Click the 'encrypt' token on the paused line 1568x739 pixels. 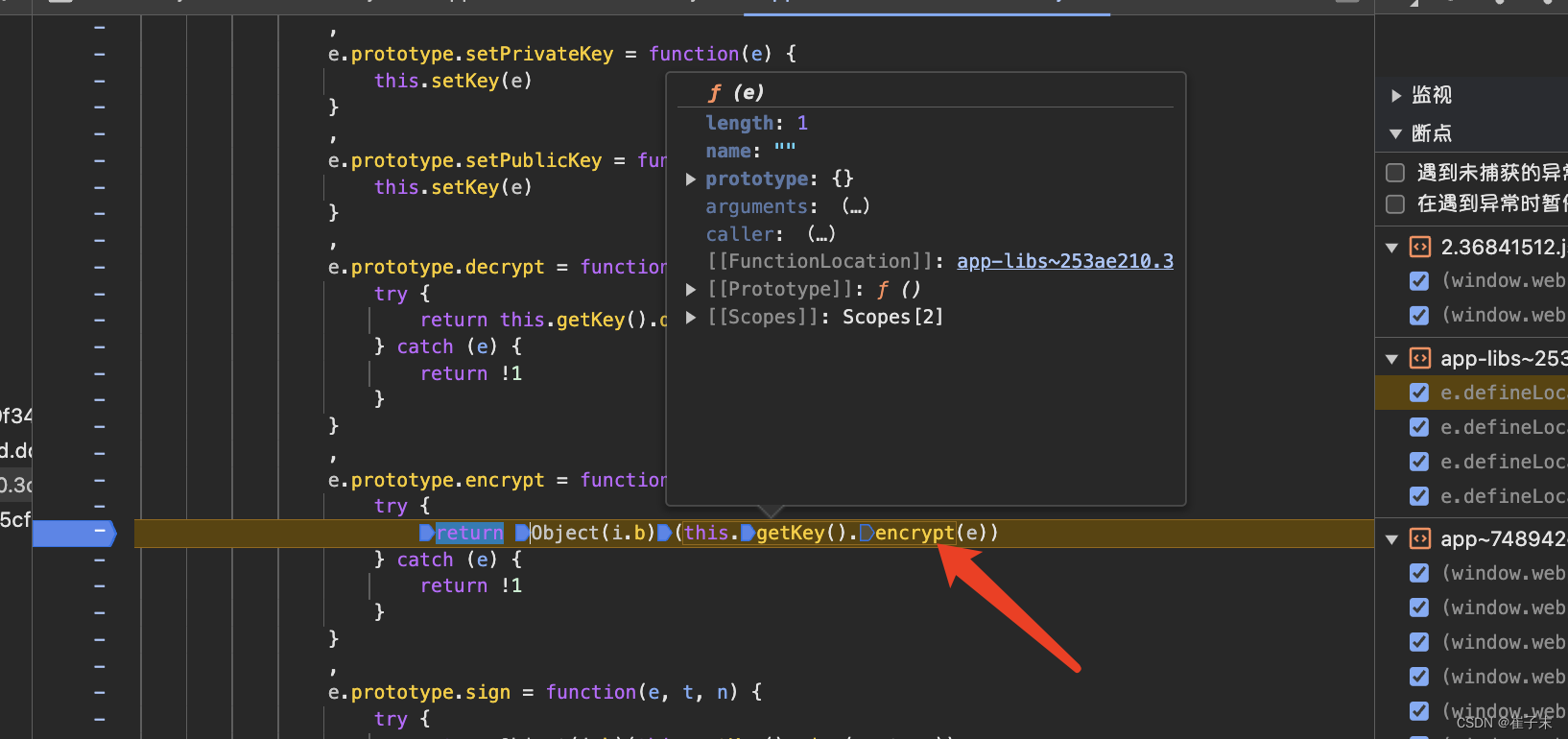click(x=915, y=533)
